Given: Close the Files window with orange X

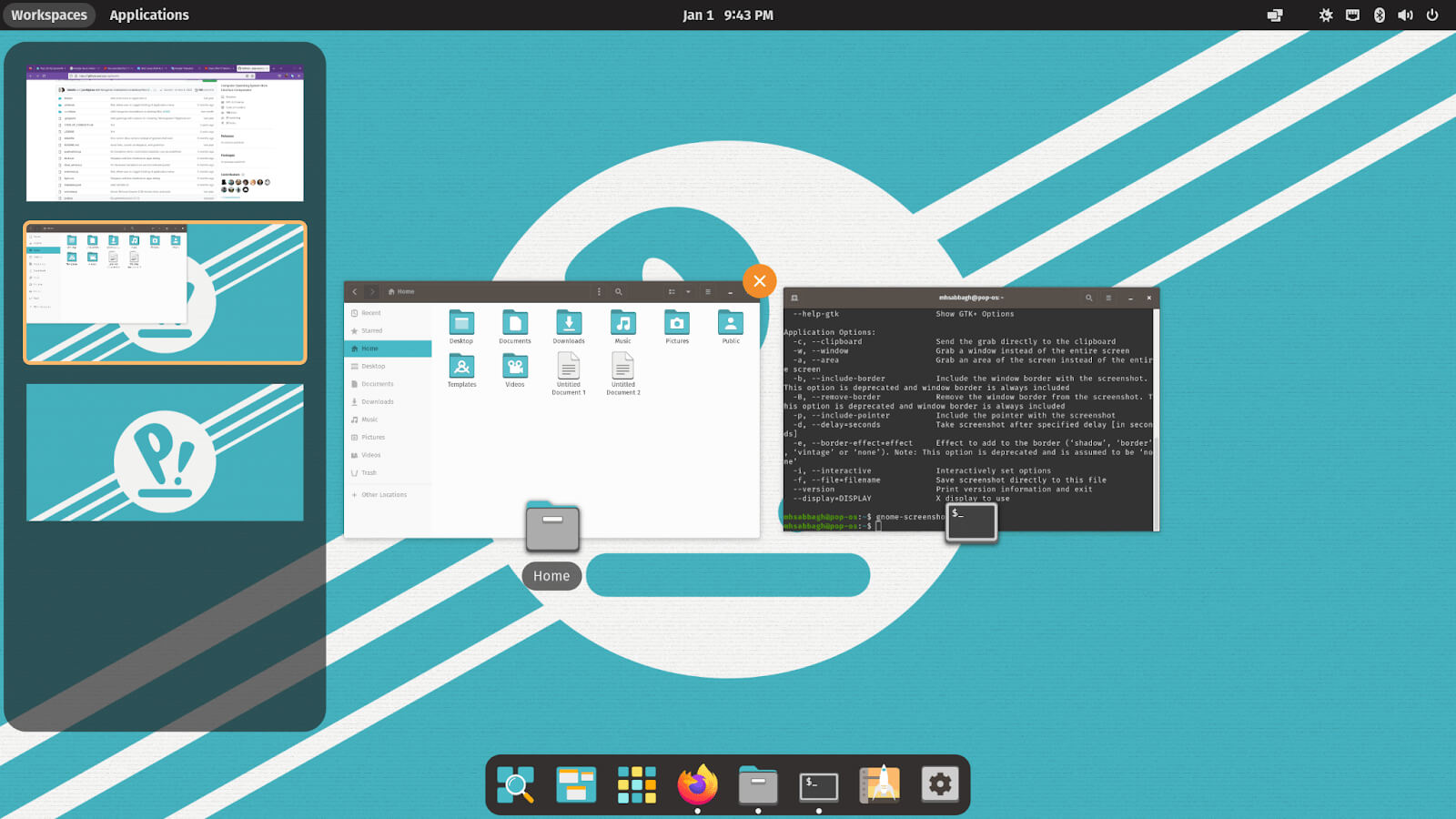Looking at the screenshot, I should [759, 281].
